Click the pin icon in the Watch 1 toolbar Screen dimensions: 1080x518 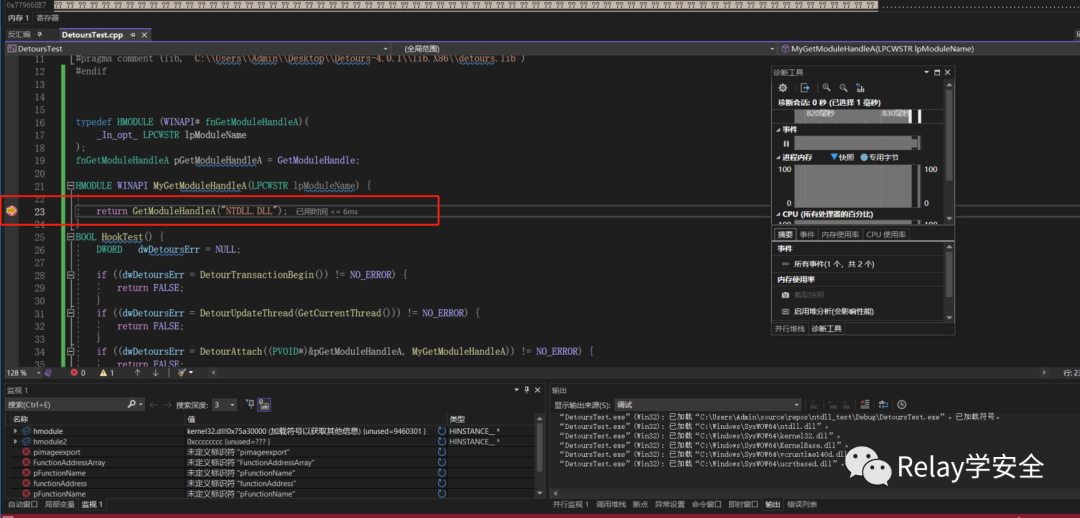coord(250,404)
